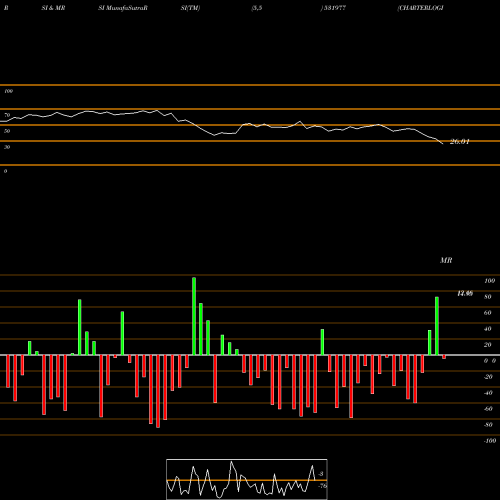
Task: Click the current MR value beside the 80 label
Action: point(465,294)
